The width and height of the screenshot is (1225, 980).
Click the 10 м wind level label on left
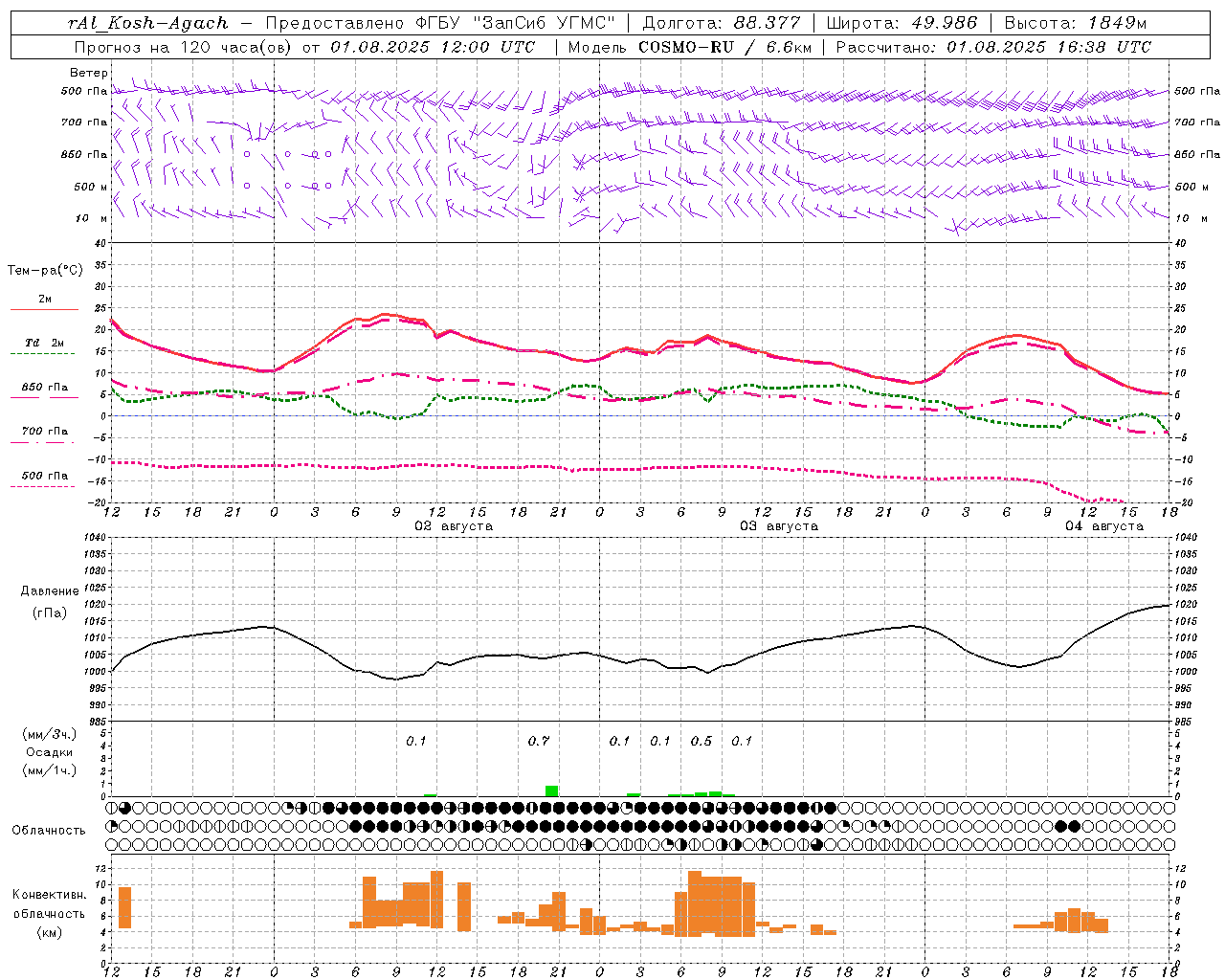pos(91,218)
